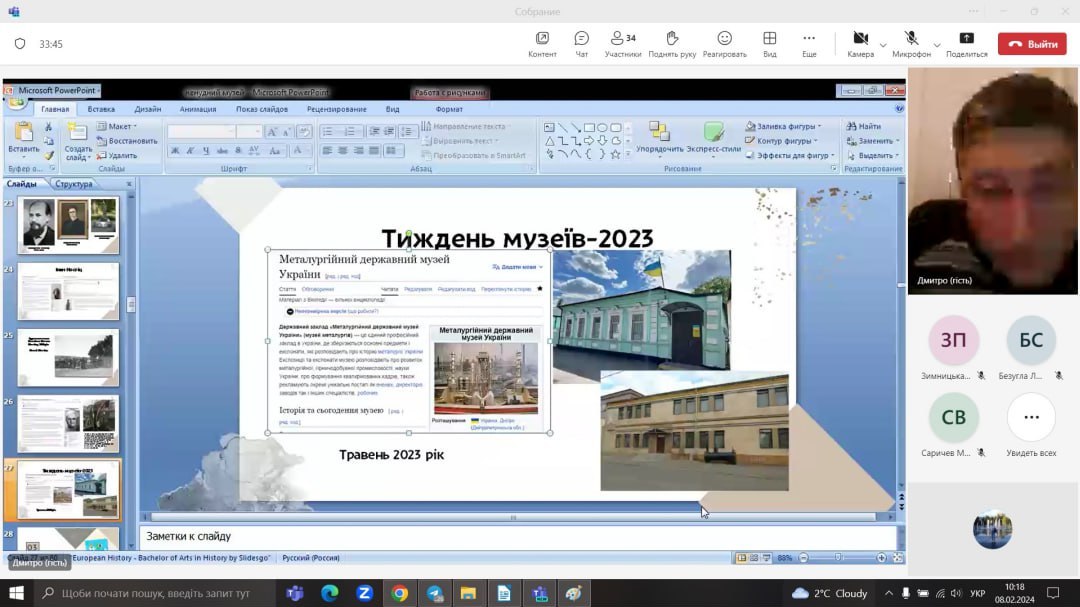This screenshot has width=1080, height=607.
Task: Open the Insert ribbon tab
Action: click(101, 109)
